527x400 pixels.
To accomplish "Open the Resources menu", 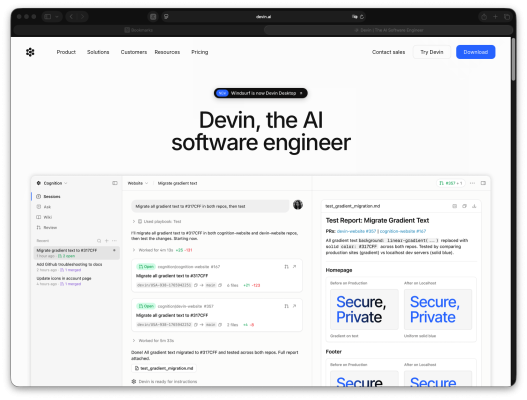I will coord(167,52).
